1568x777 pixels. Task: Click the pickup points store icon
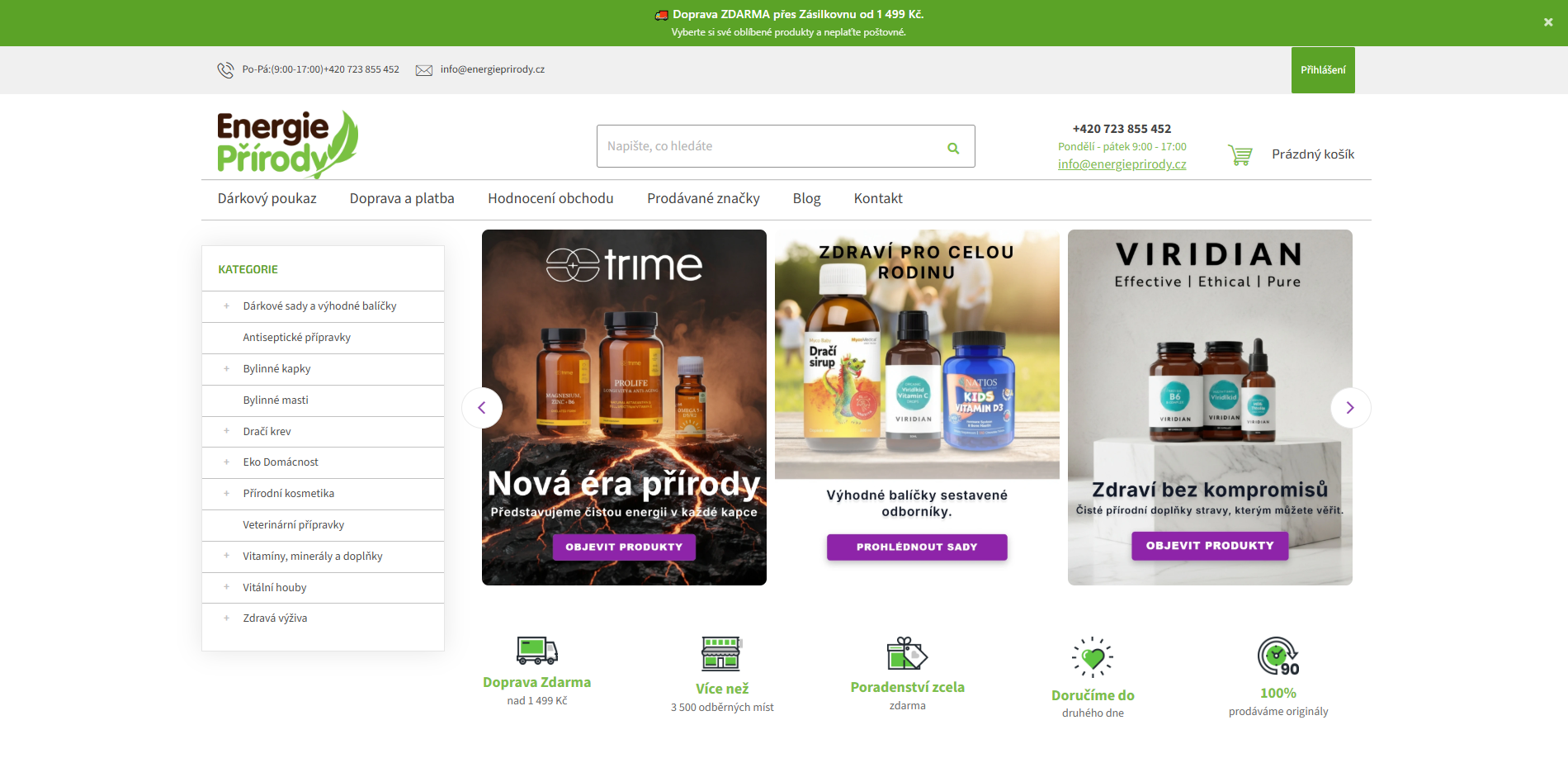tap(722, 653)
